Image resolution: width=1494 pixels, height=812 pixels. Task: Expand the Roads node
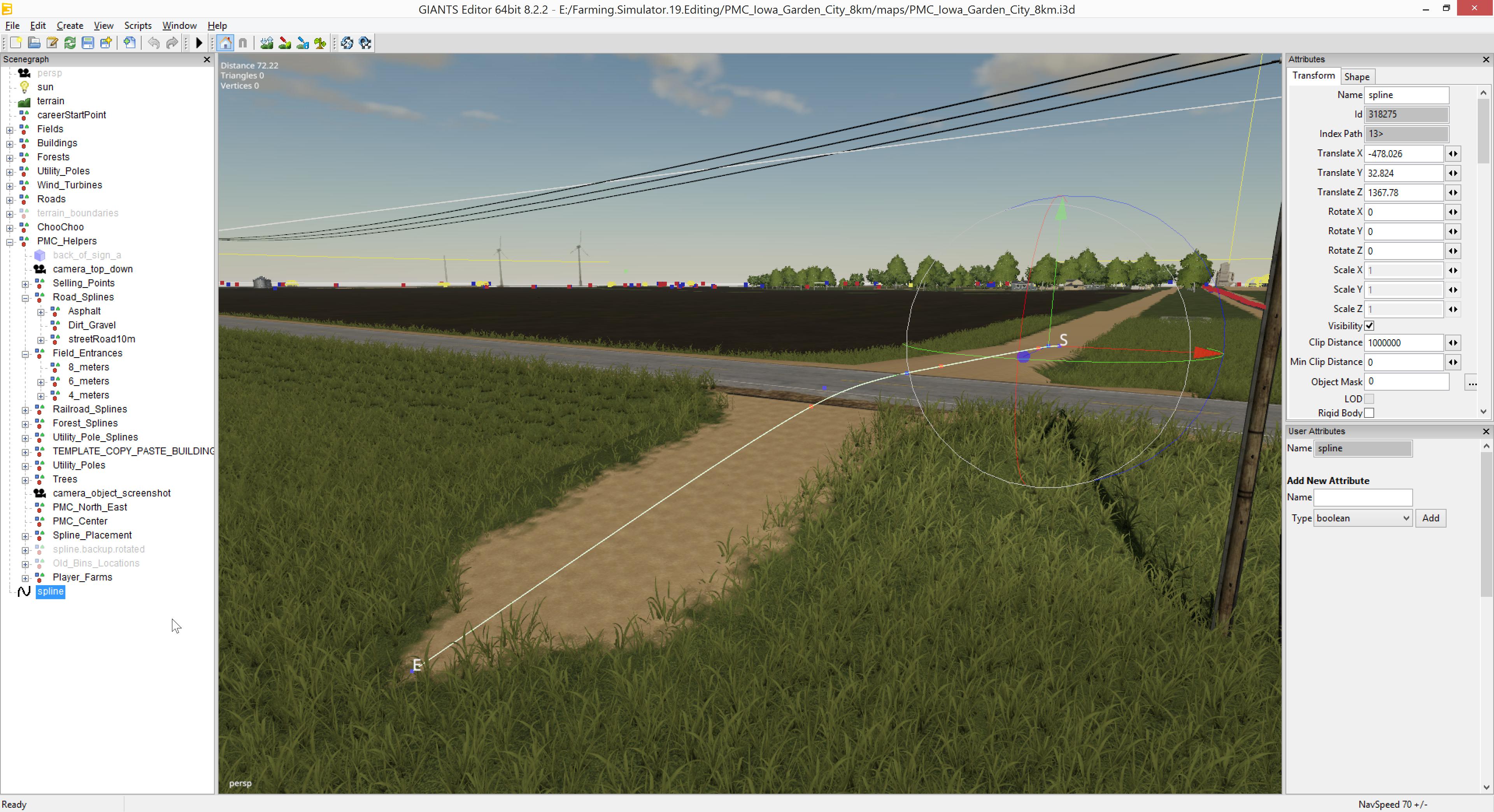pos(10,200)
